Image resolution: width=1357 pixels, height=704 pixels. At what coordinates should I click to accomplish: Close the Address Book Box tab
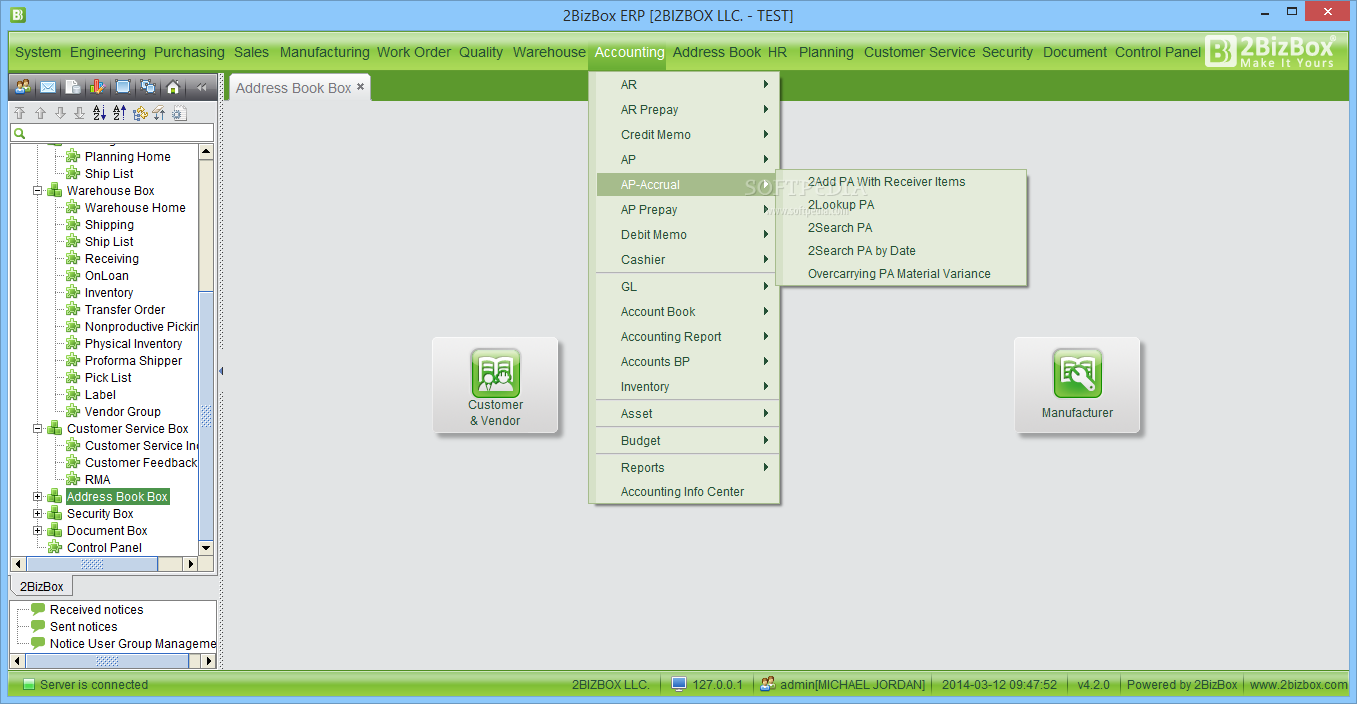tap(361, 87)
